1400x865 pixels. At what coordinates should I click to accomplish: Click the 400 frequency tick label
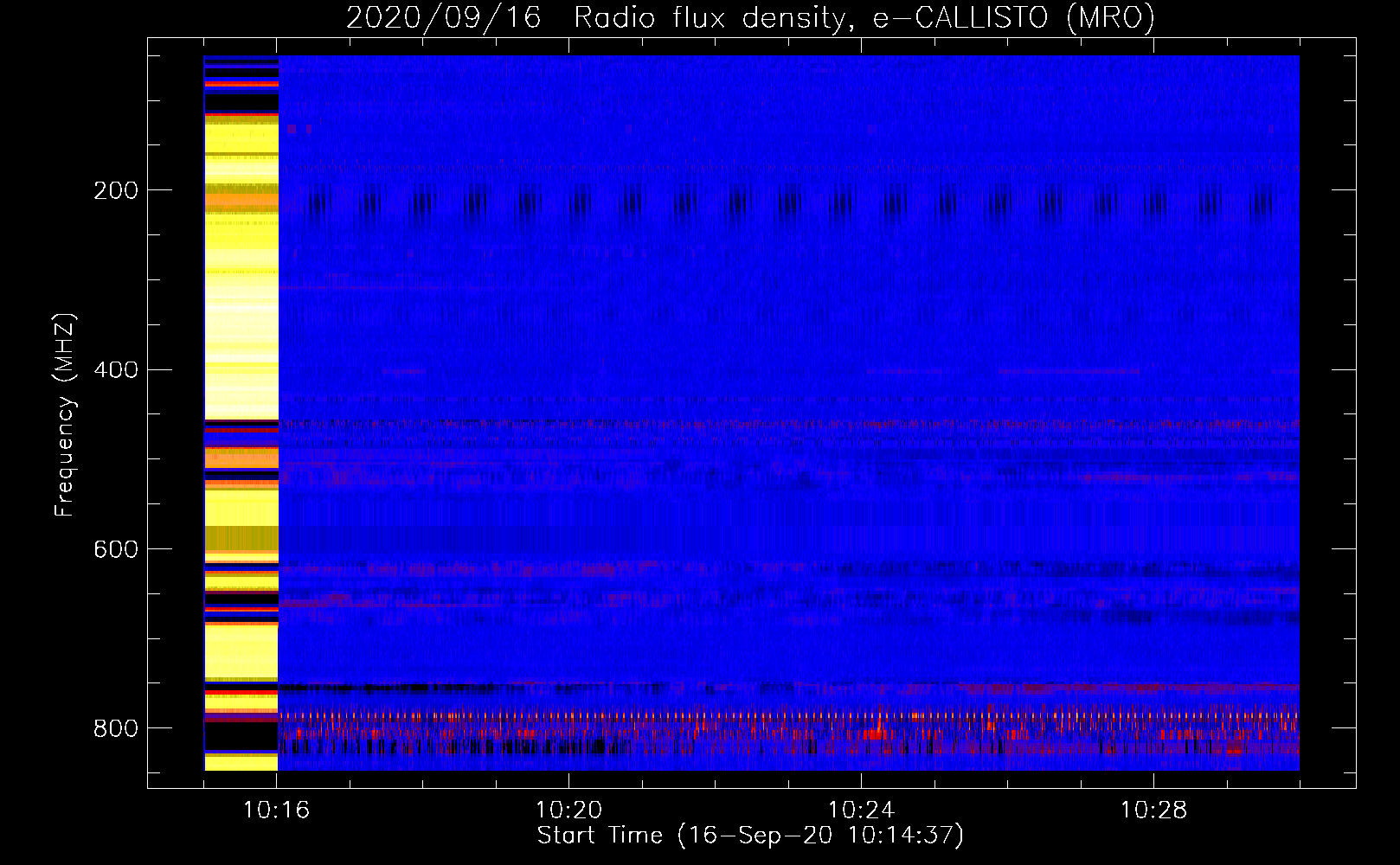pos(116,370)
